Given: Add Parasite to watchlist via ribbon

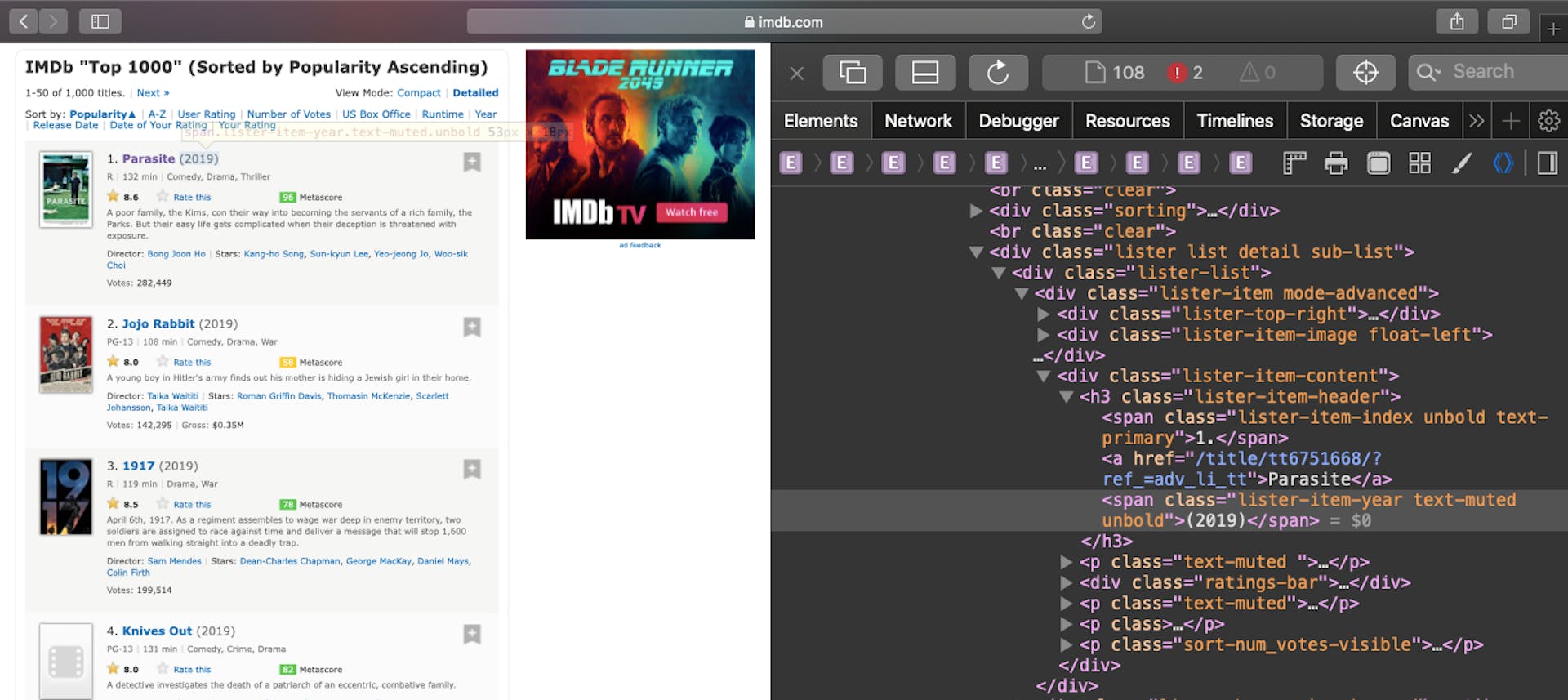Looking at the screenshot, I should tap(472, 162).
